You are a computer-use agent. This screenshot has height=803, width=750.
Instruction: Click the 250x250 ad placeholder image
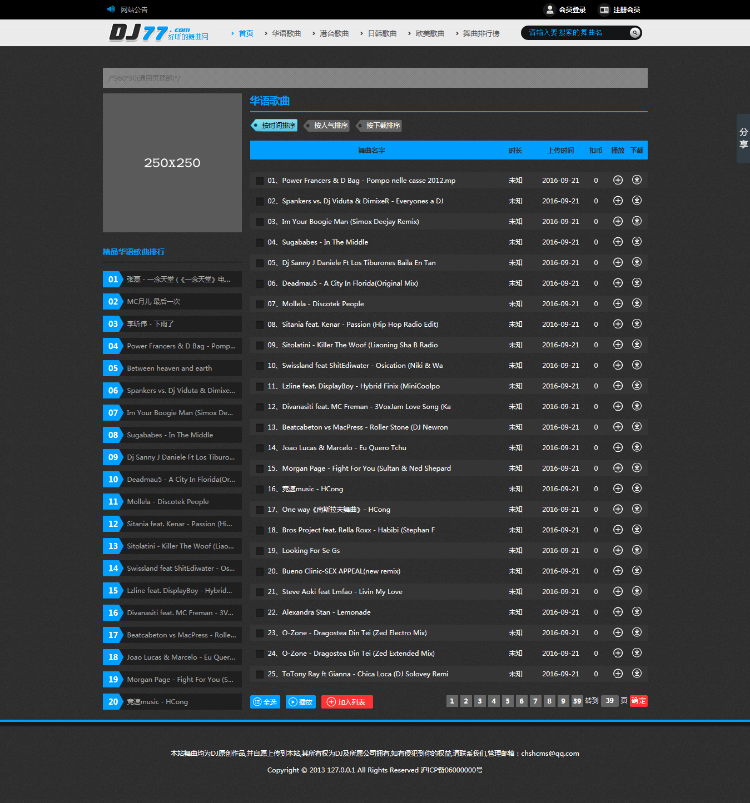pos(172,162)
